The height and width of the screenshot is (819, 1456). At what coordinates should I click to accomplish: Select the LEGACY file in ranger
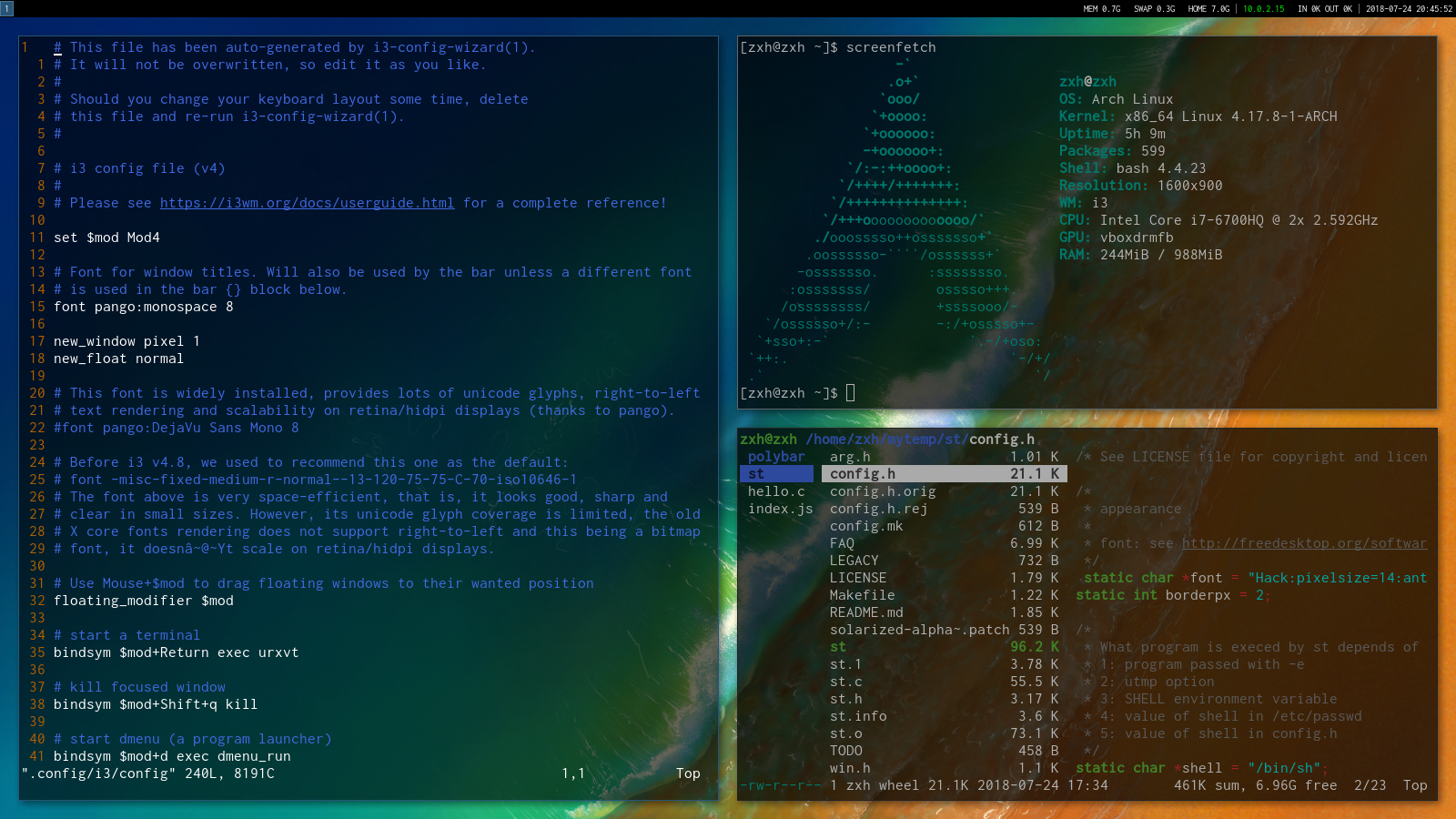[945, 561]
